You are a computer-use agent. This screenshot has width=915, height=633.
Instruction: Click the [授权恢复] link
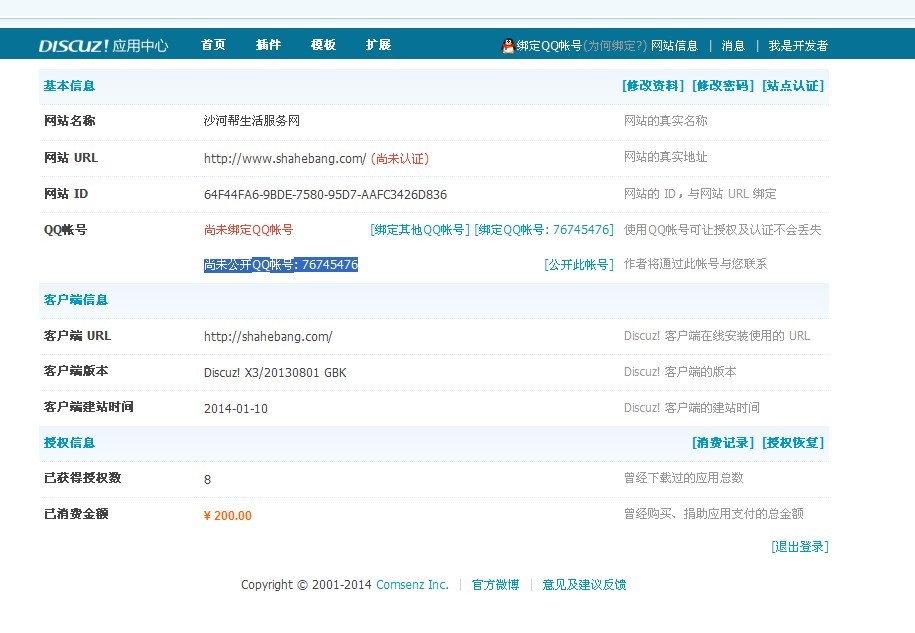(793, 443)
